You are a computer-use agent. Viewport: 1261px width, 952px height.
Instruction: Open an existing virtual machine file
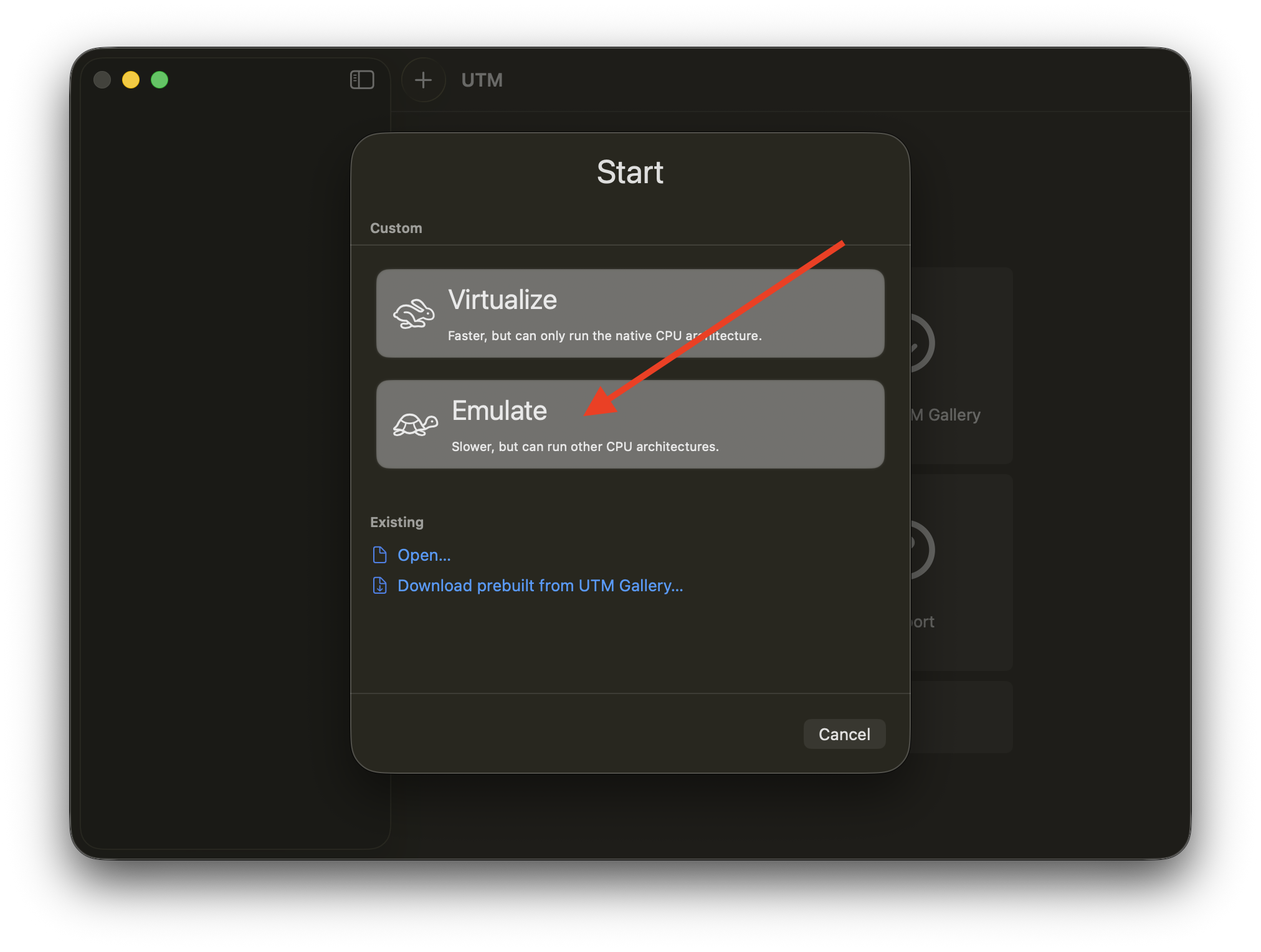pyautogui.click(x=424, y=555)
